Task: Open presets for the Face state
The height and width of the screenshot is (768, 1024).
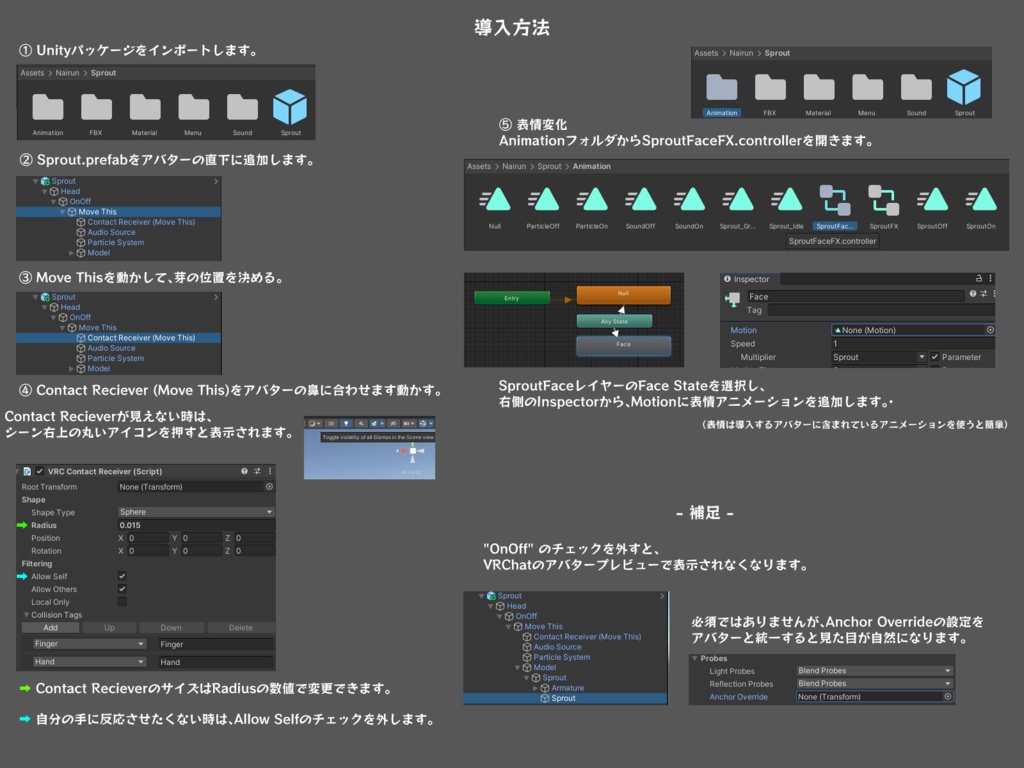Action: point(984,294)
